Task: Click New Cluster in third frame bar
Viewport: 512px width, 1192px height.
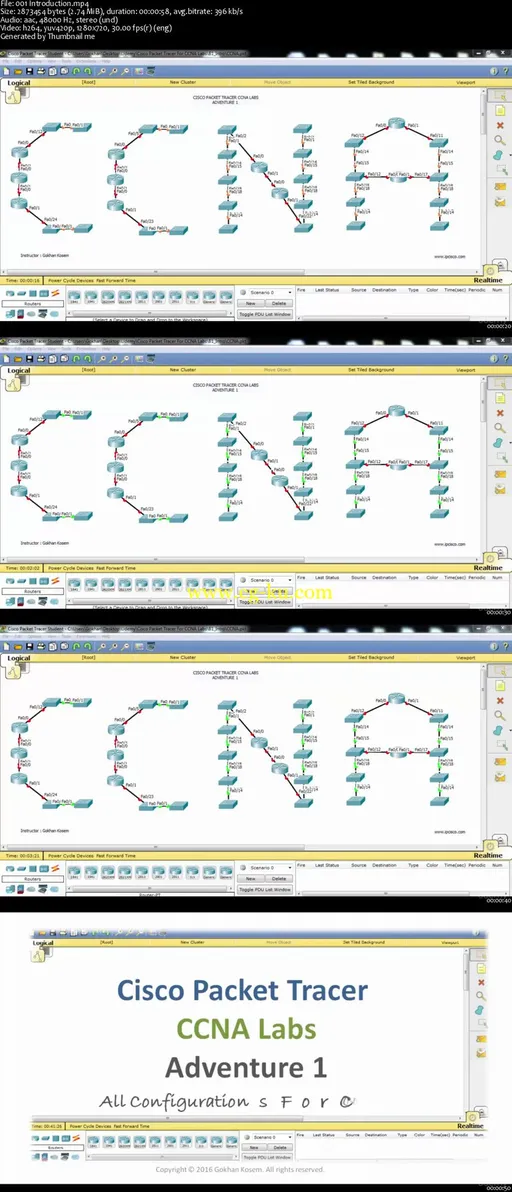Action: (182, 657)
